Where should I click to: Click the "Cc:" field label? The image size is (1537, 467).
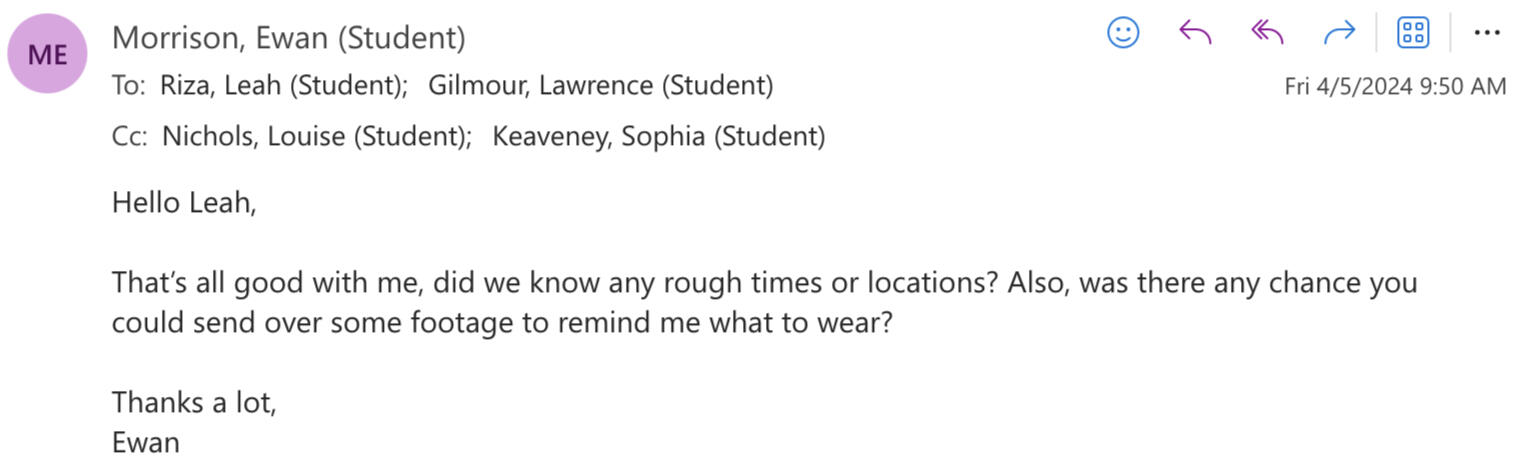[x=130, y=136]
